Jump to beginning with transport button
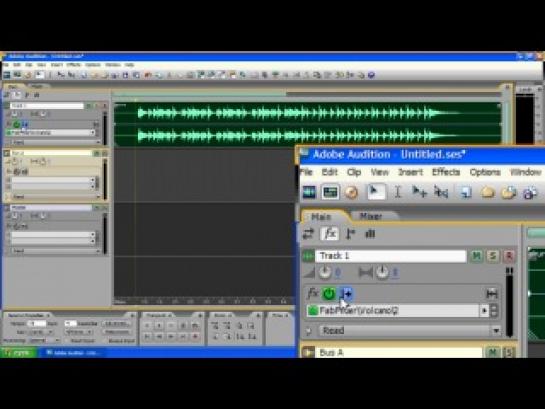 point(147,336)
